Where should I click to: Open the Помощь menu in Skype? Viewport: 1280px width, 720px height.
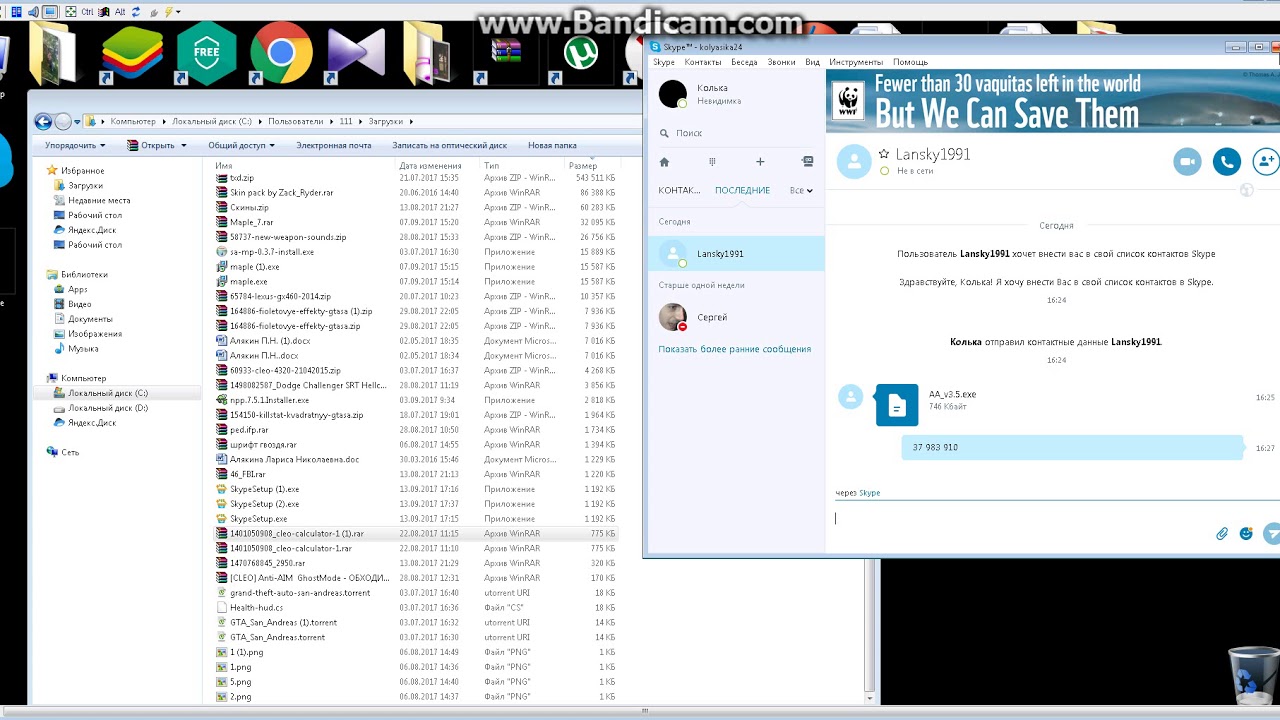coord(910,62)
